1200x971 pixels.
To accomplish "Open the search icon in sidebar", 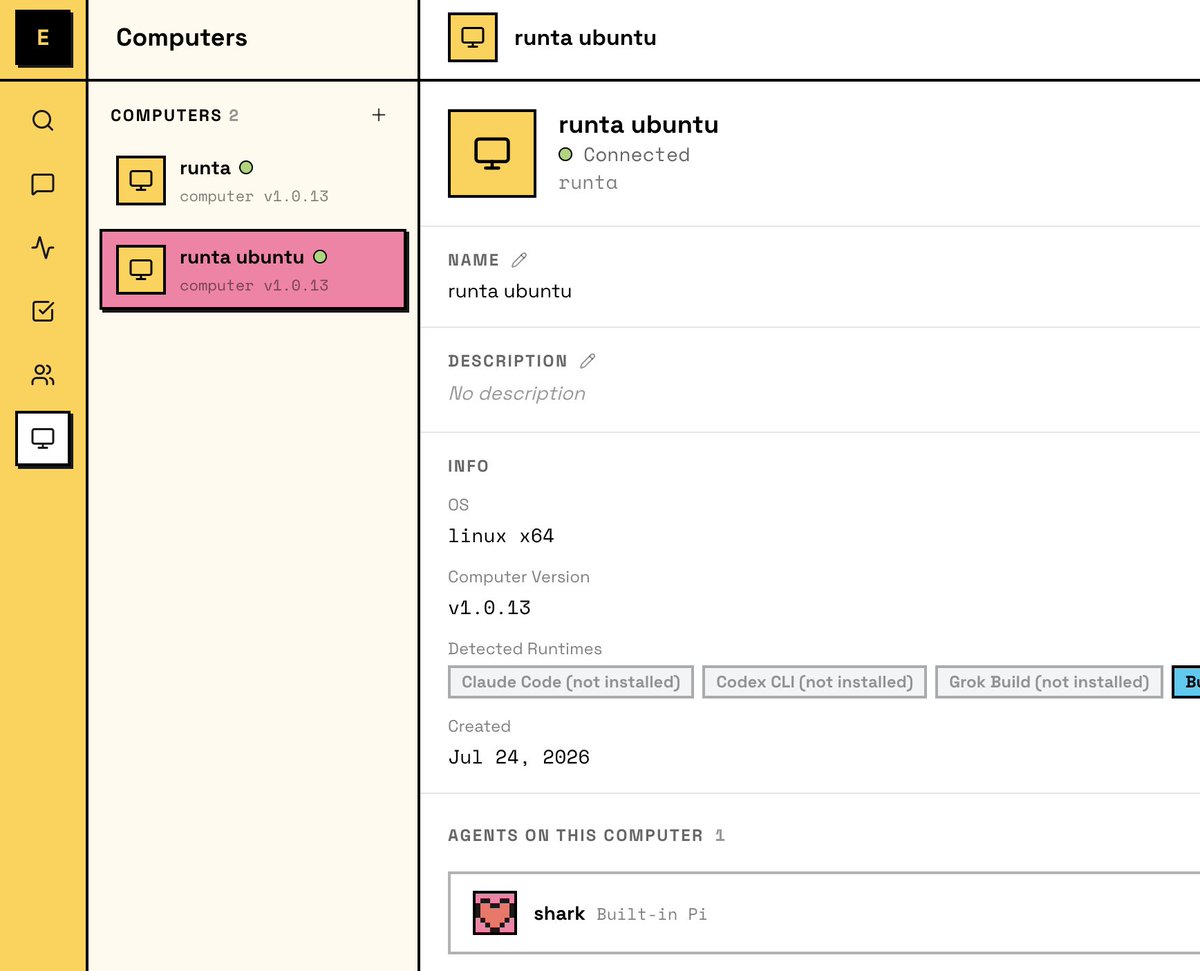I will (42, 121).
